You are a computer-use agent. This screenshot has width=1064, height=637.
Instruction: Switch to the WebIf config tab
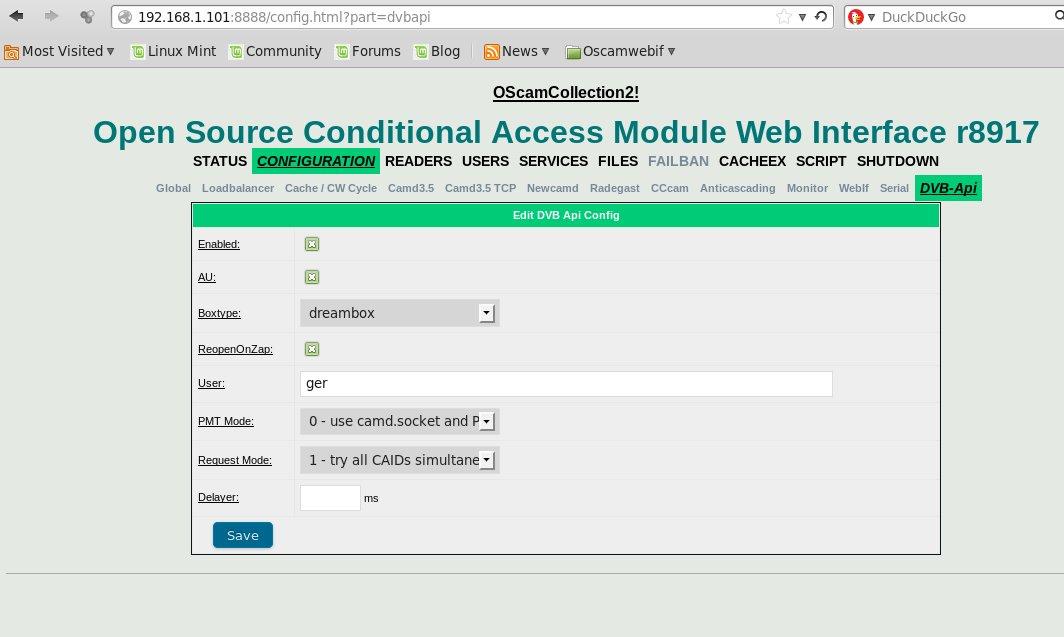[853, 189]
